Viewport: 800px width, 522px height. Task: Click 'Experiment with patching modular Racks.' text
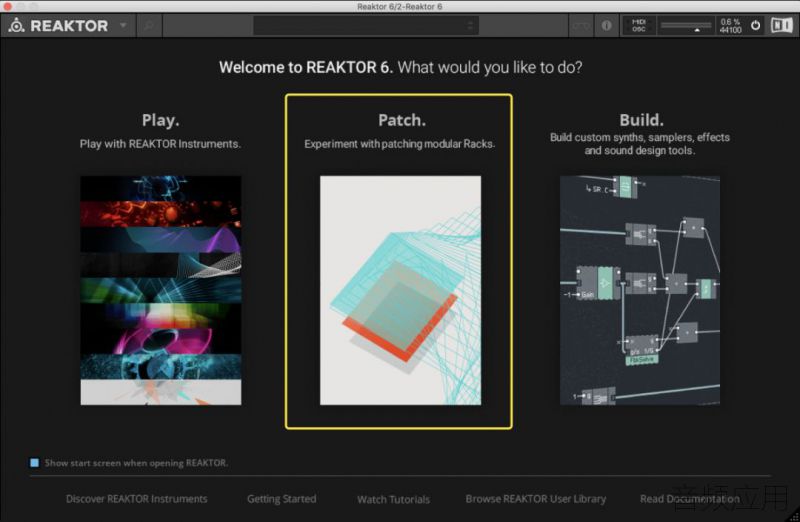[x=399, y=144]
